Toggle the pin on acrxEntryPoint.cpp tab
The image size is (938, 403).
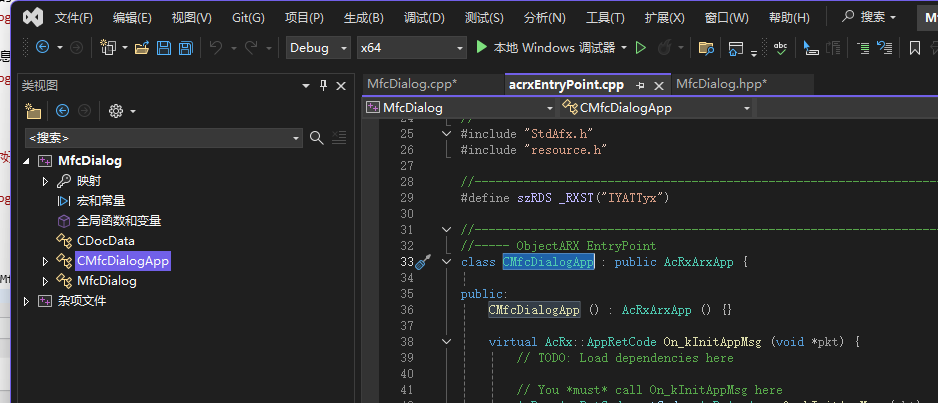pyautogui.click(x=641, y=85)
